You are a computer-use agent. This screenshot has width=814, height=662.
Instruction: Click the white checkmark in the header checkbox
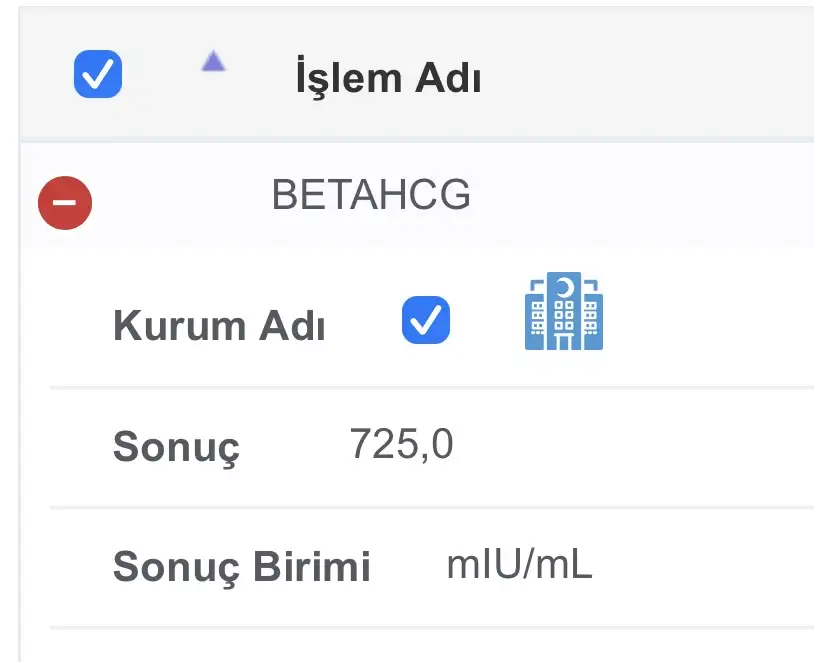98,74
